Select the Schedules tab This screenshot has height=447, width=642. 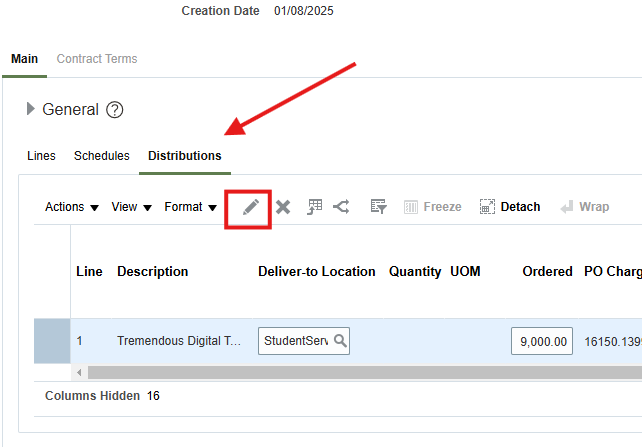[x=102, y=156]
